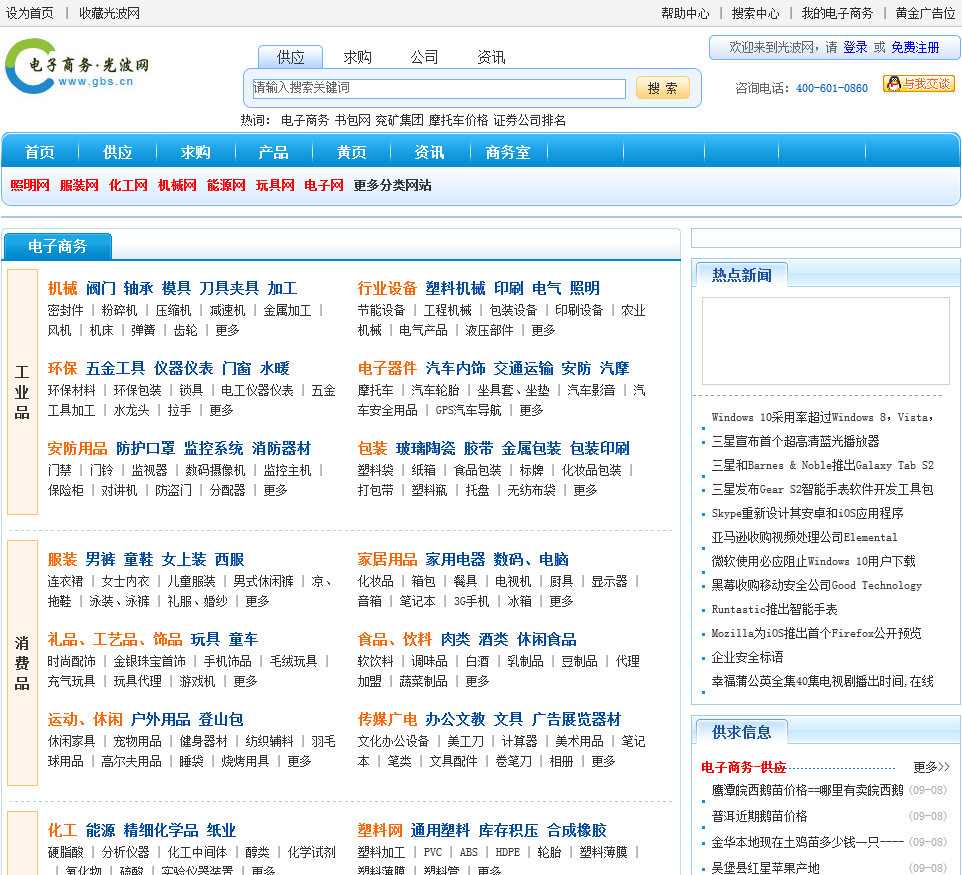This screenshot has height=875, width=962.
Task: Open 黄页 in the blue nav bar
Action: coord(352,152)
